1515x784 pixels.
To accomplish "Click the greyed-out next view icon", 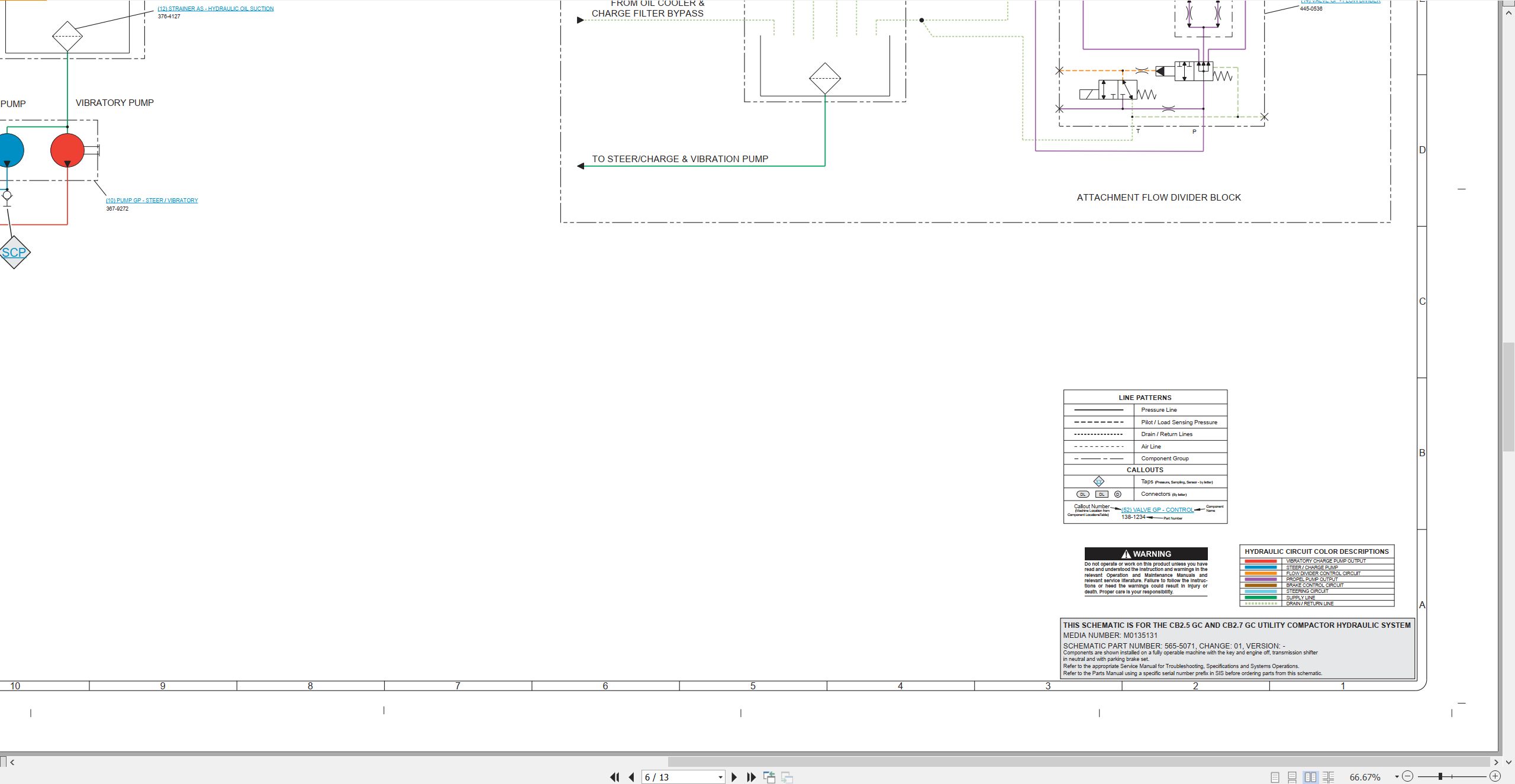I will [x=787, y=777].
